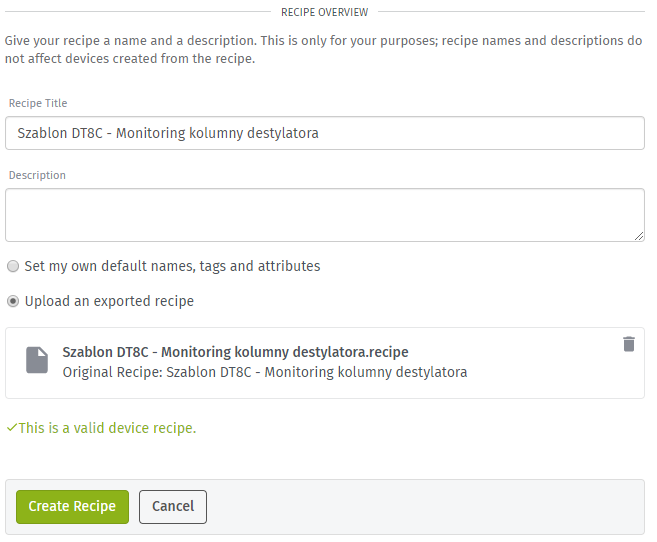The height and width of the screenshot is (542, 657).
Task: Click 'This is a valid device recipe' message
Action: [107, 428]
